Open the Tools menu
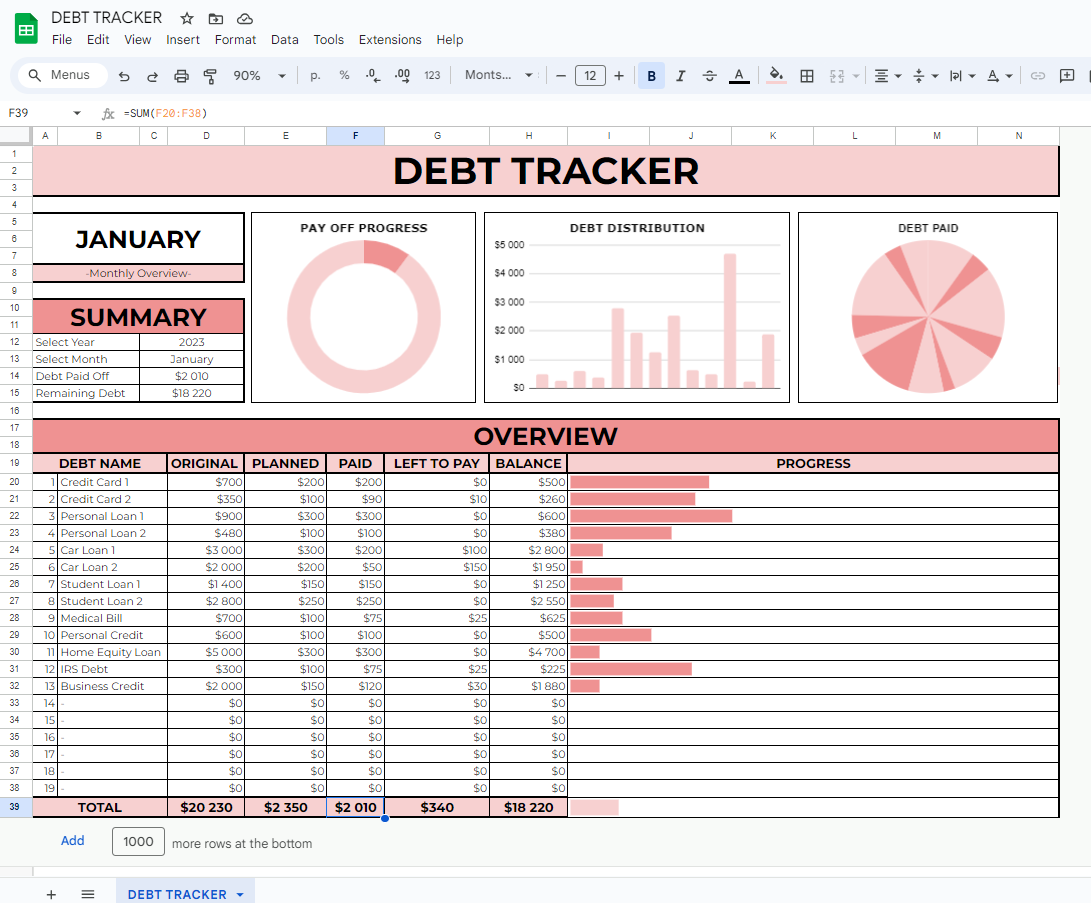The width and height of the screenshot is (1091, 903). 328,40
